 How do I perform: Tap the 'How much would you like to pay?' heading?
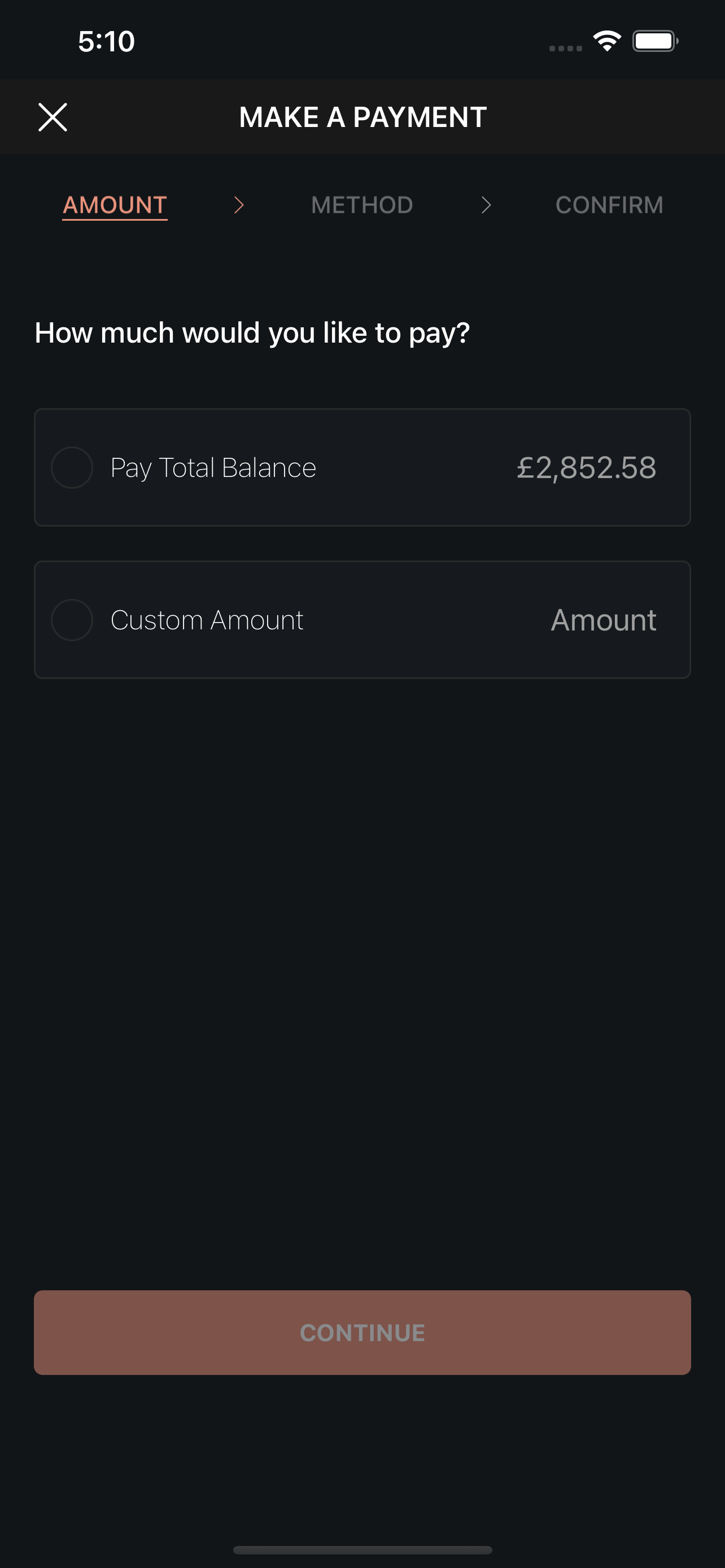pyautogui.click(x=252, y=333)
